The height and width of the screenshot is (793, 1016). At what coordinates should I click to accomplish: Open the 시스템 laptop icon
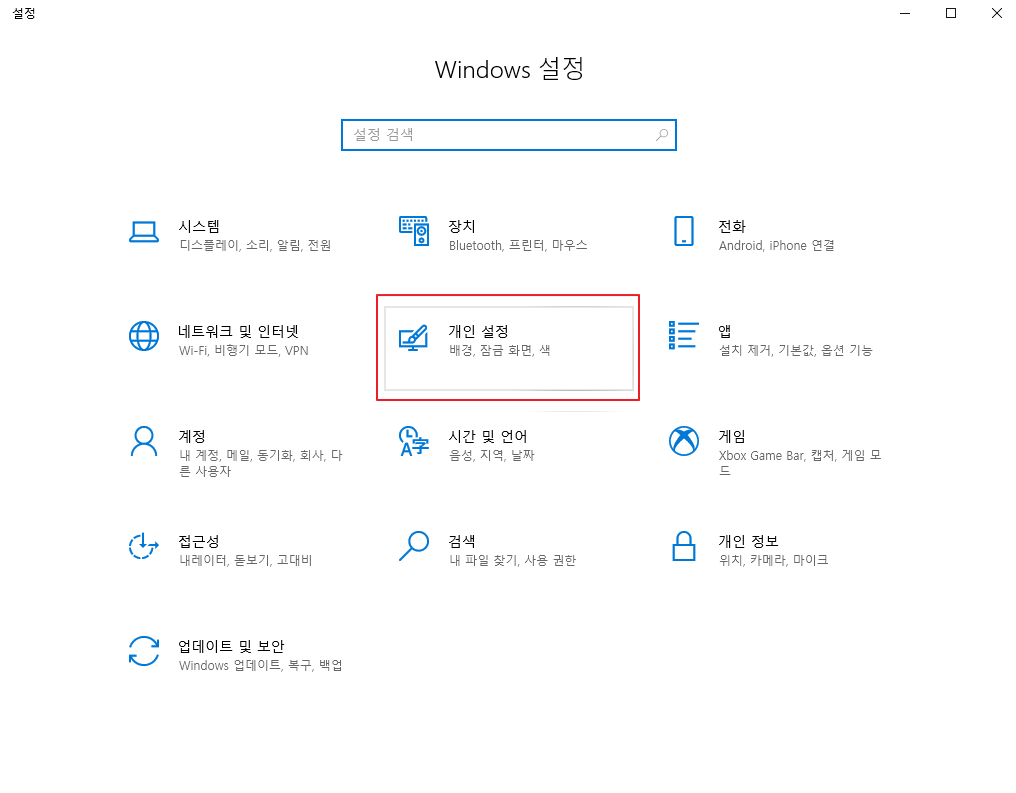coord(144,232)
